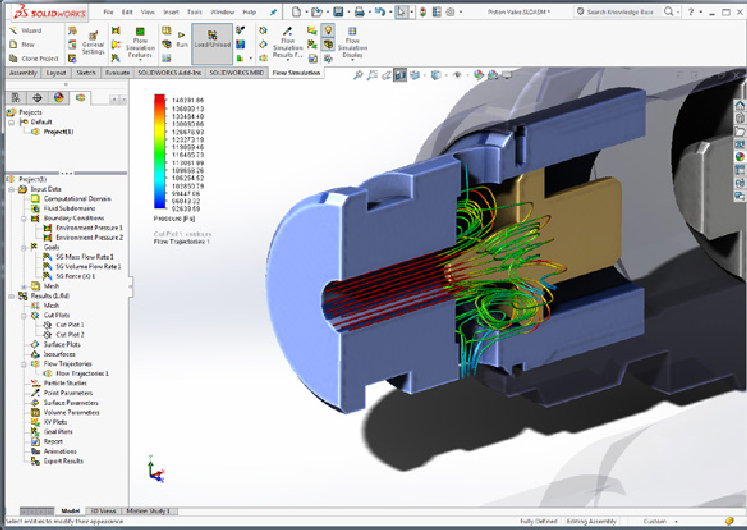Open the DisplayManager tab icon

click(x=59, y=98)
